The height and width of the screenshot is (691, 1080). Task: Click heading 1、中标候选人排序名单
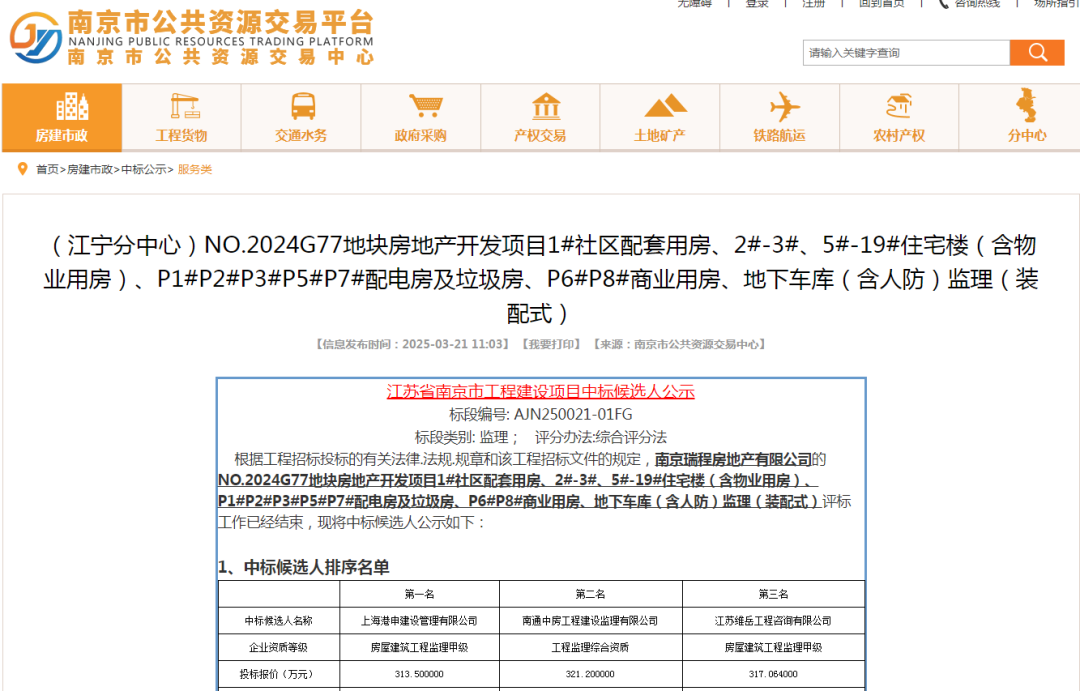[304, 568]
